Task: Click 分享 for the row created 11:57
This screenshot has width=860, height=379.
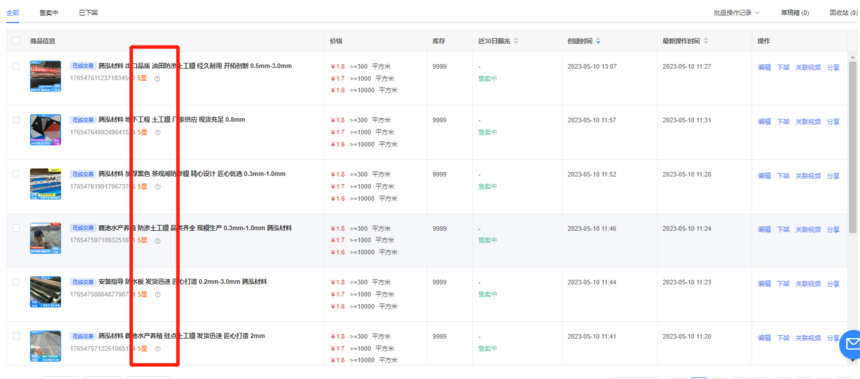Action: click(x=833, y=122)
